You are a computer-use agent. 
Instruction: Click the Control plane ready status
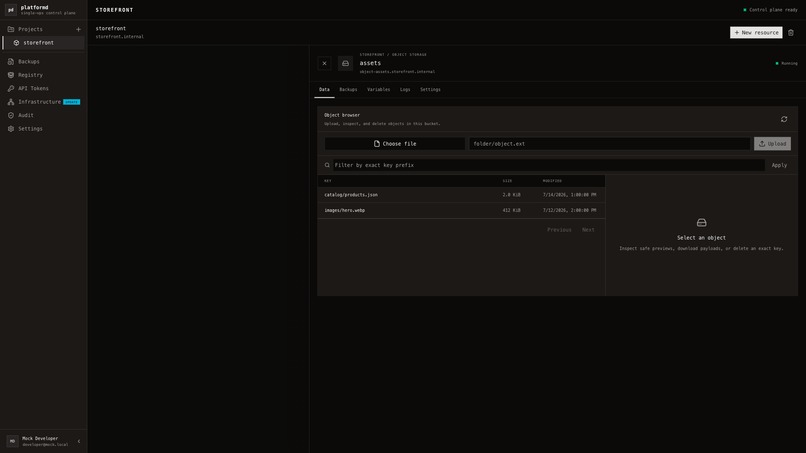tap(770, 10)
